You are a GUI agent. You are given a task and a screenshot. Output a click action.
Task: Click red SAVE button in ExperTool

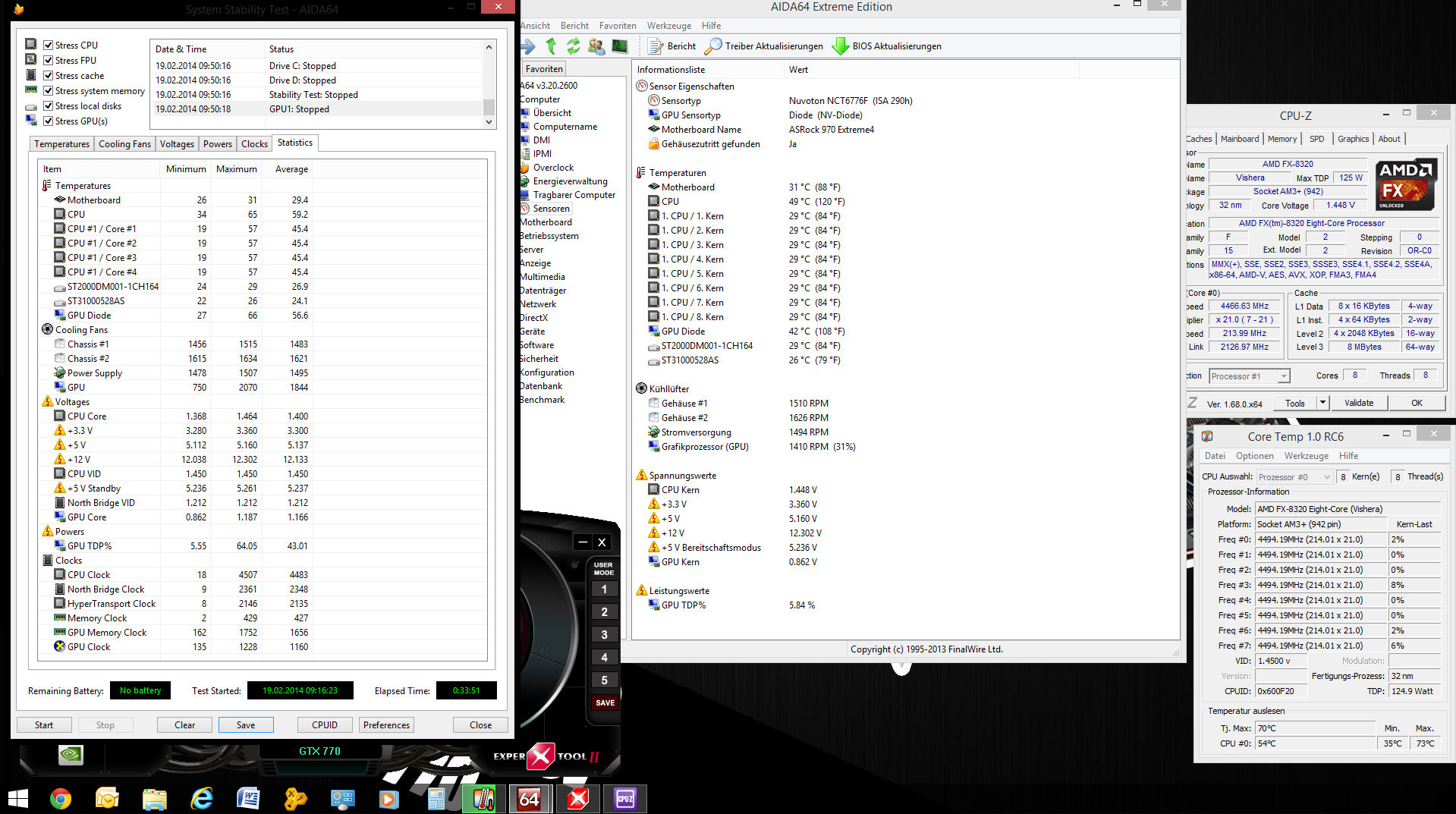[x=605, y=703]
